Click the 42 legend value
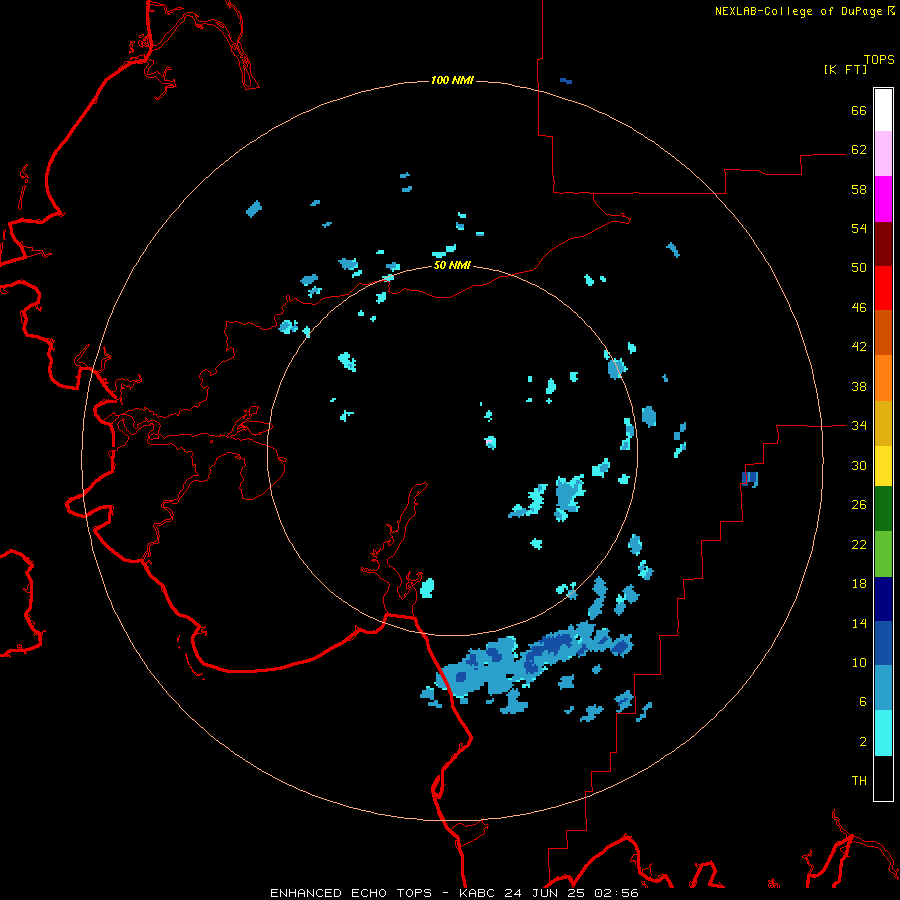This screenshot has width=900, height=900. tap(859, 347)
